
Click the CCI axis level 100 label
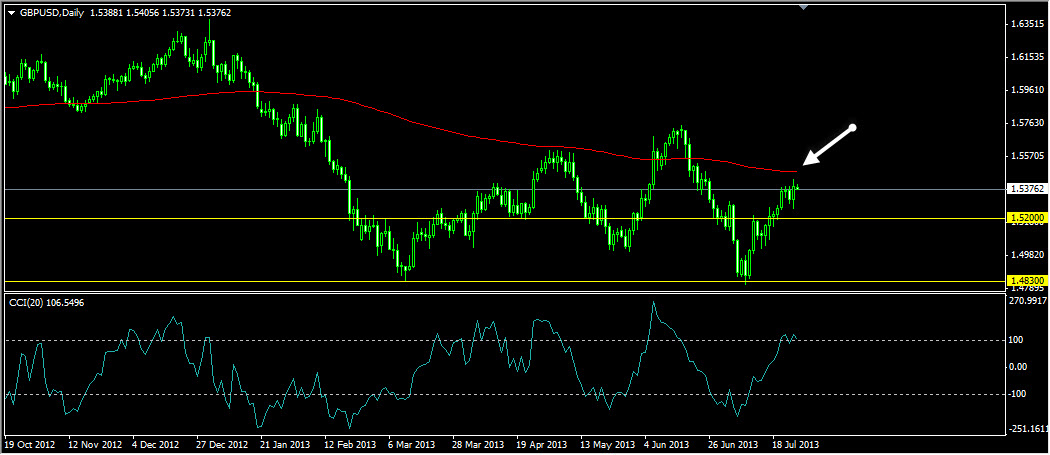[x=1016, y=341]
